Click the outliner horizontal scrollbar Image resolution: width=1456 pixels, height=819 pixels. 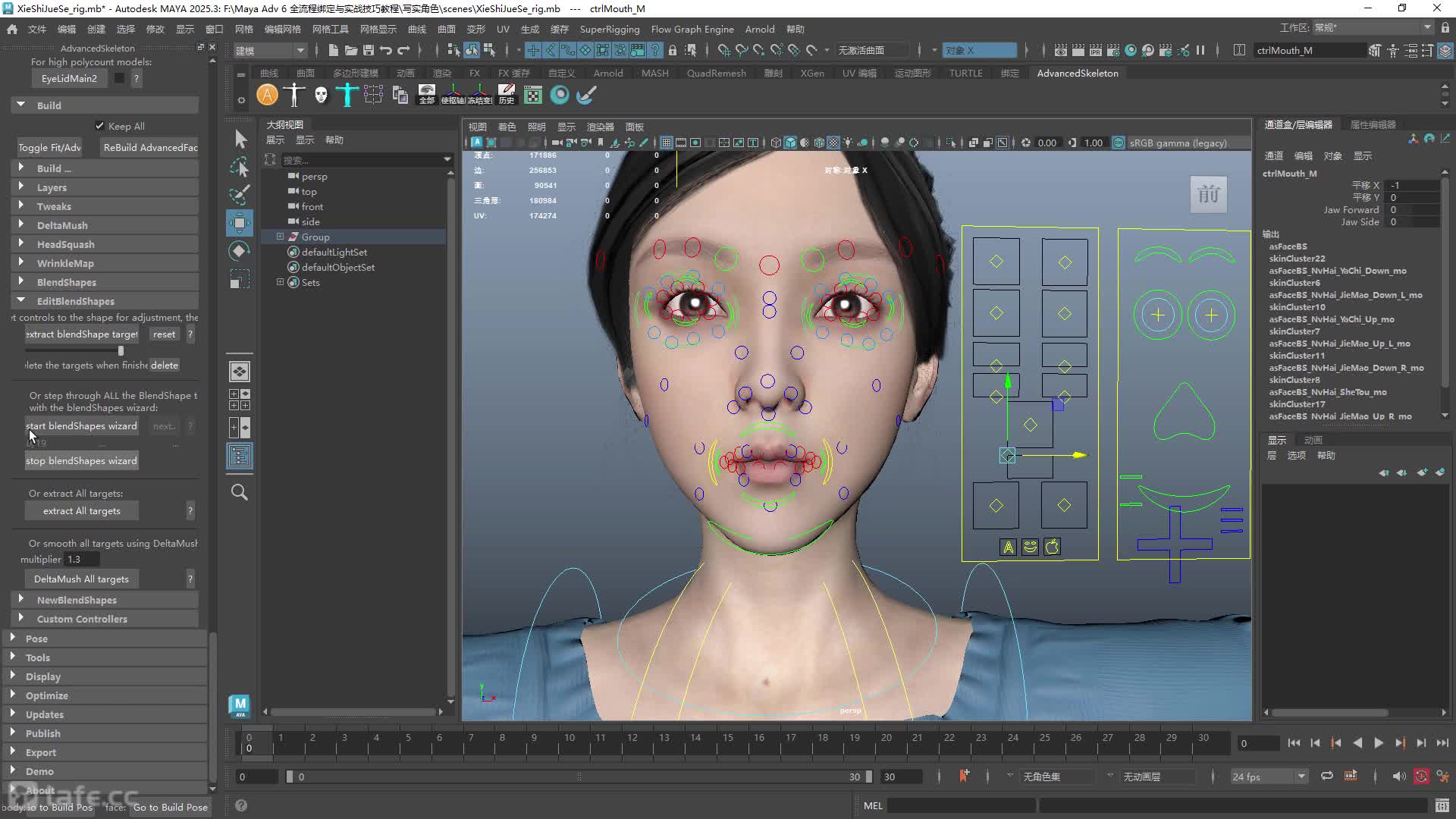[353, 712]
